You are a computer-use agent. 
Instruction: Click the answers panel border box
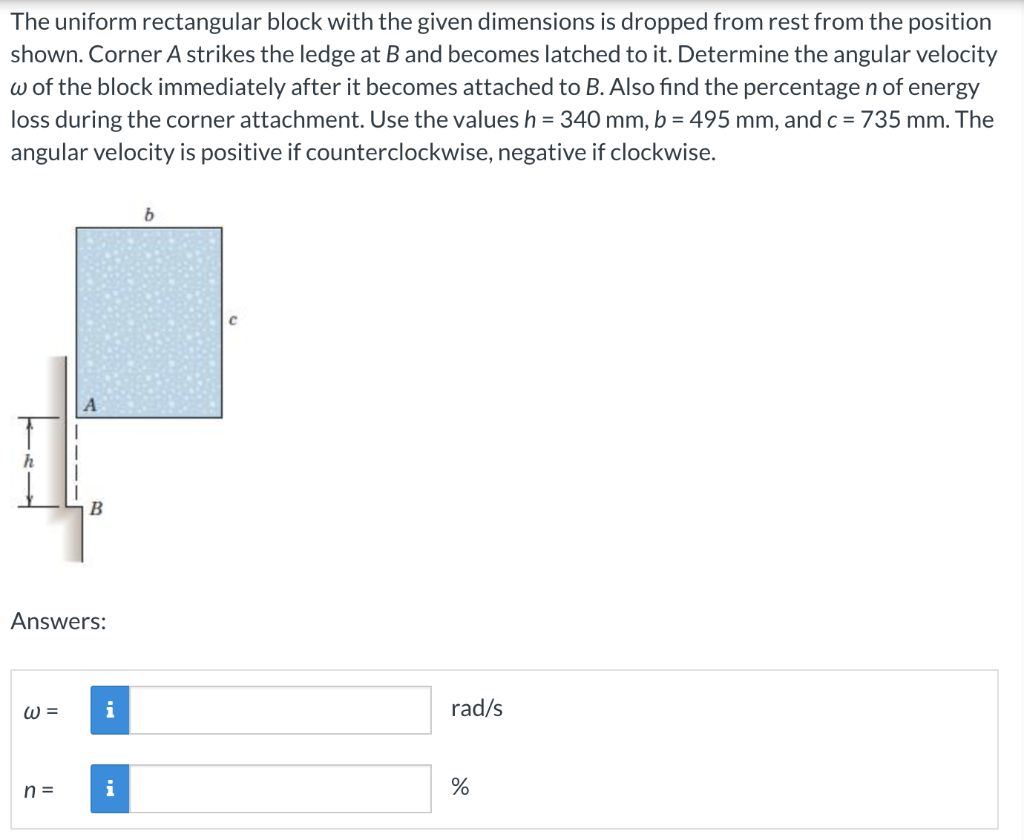point(505,673)
